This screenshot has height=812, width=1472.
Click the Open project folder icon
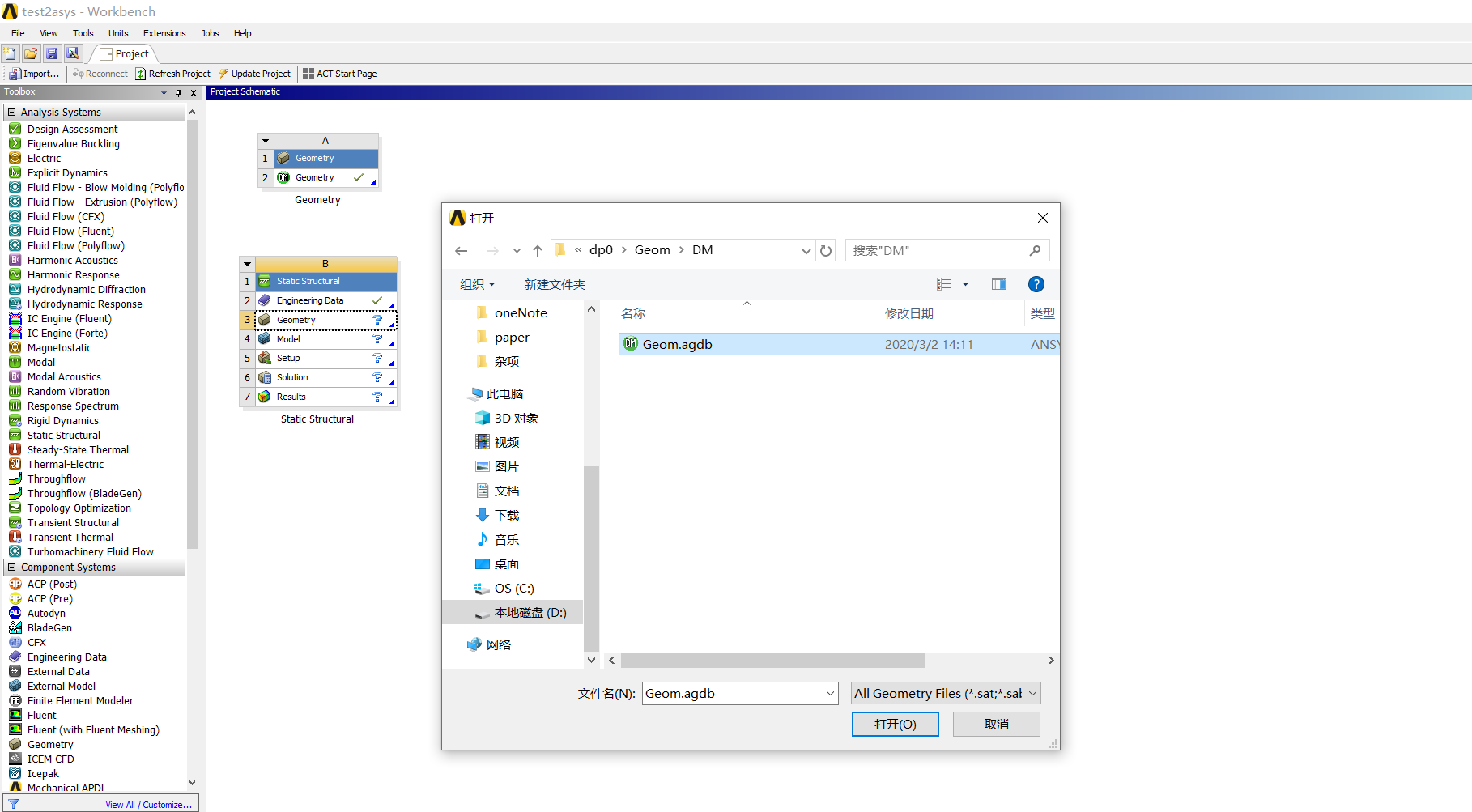click(31, 53)
